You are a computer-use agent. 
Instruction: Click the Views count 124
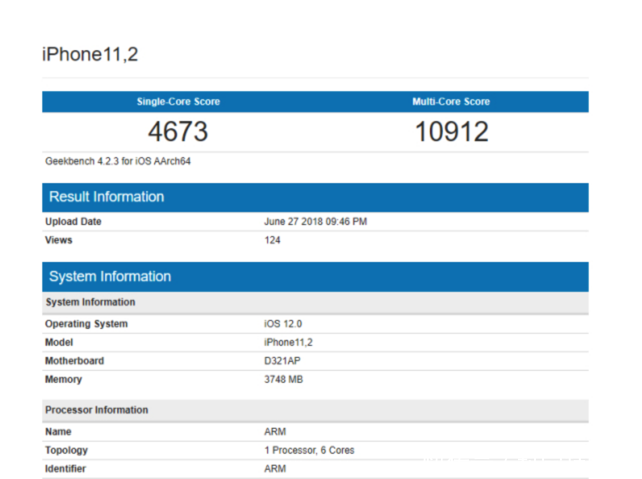click(x=272, y=240)
